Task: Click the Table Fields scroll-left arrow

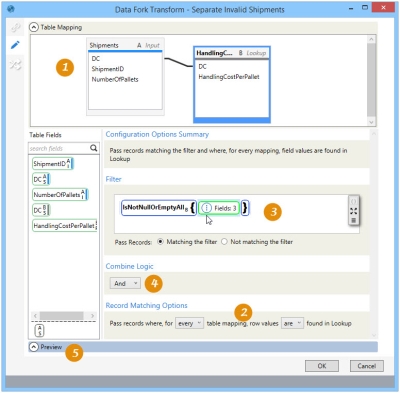Action: [x=35, y=315]
